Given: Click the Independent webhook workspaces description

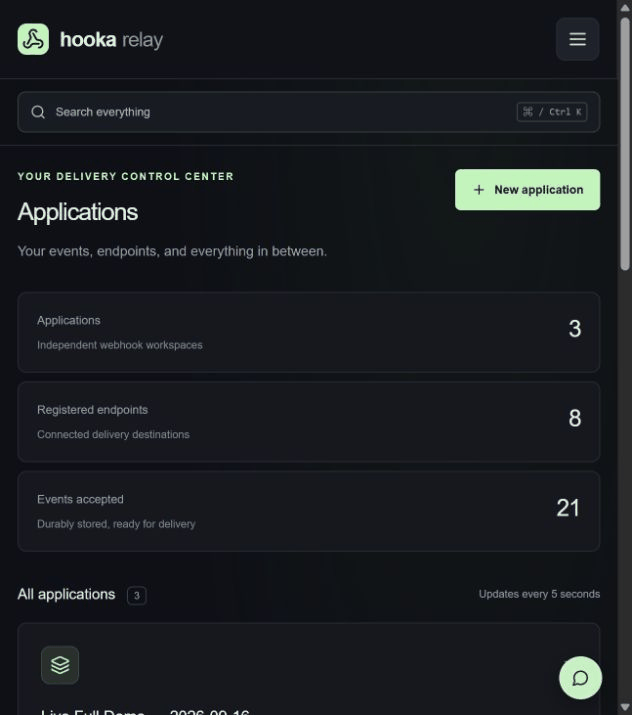Looking at the screenshot, I should 119,345.
